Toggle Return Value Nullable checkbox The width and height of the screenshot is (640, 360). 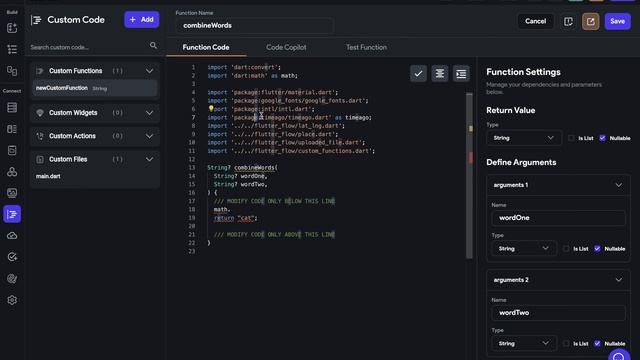pos(602,138)
